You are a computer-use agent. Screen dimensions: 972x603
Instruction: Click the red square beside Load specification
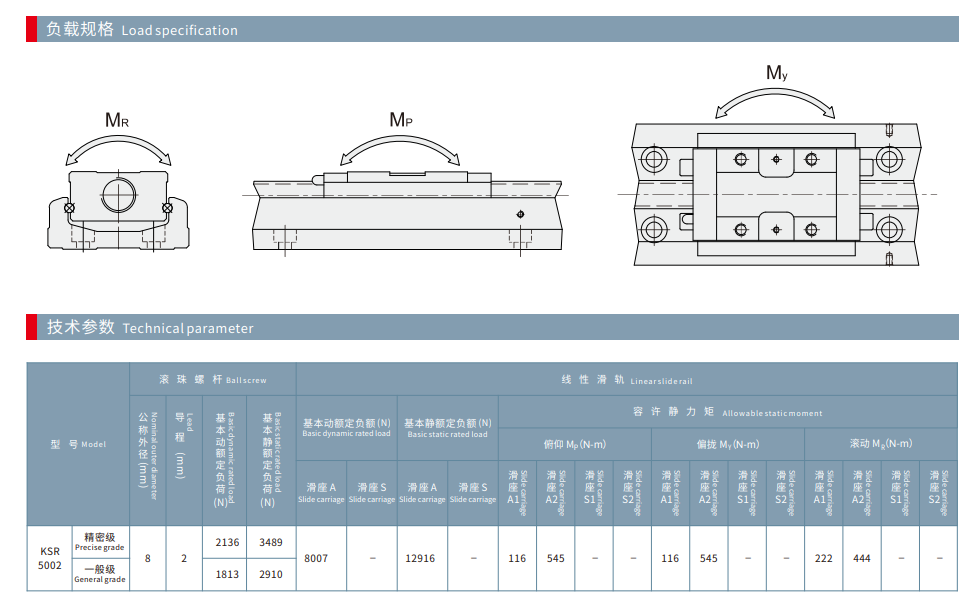pos(33,29)
